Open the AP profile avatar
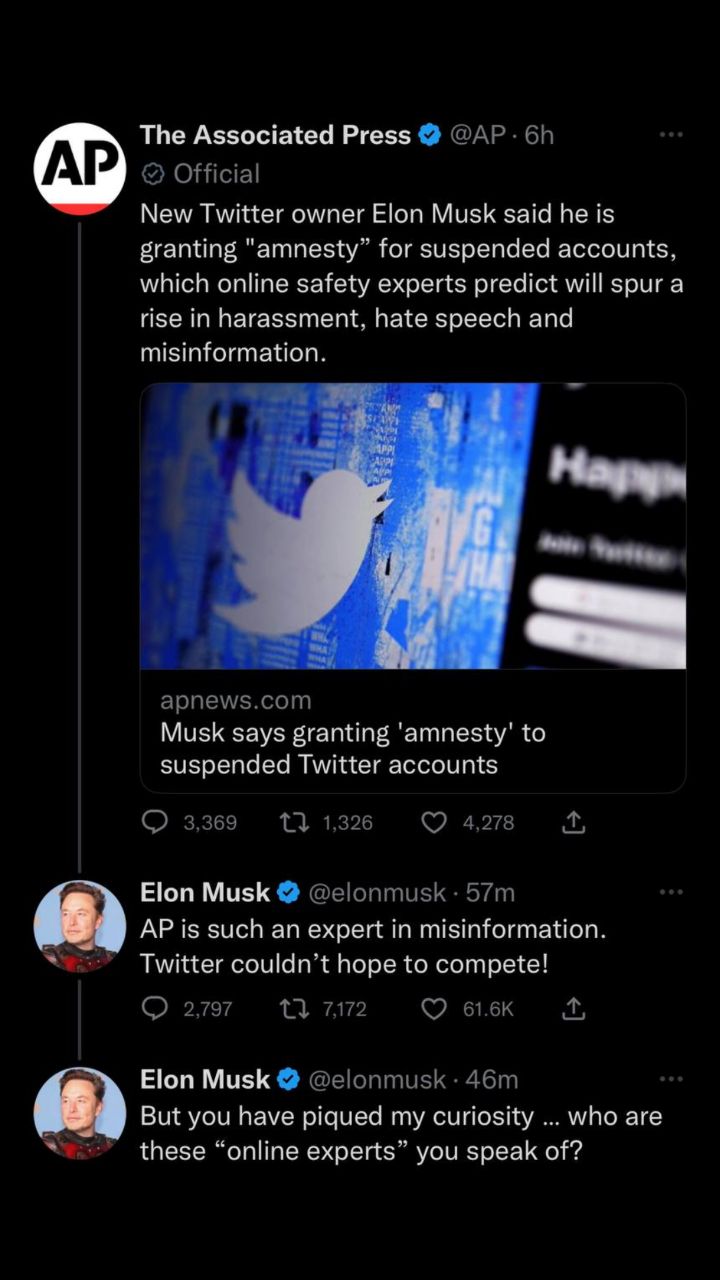 80,168
